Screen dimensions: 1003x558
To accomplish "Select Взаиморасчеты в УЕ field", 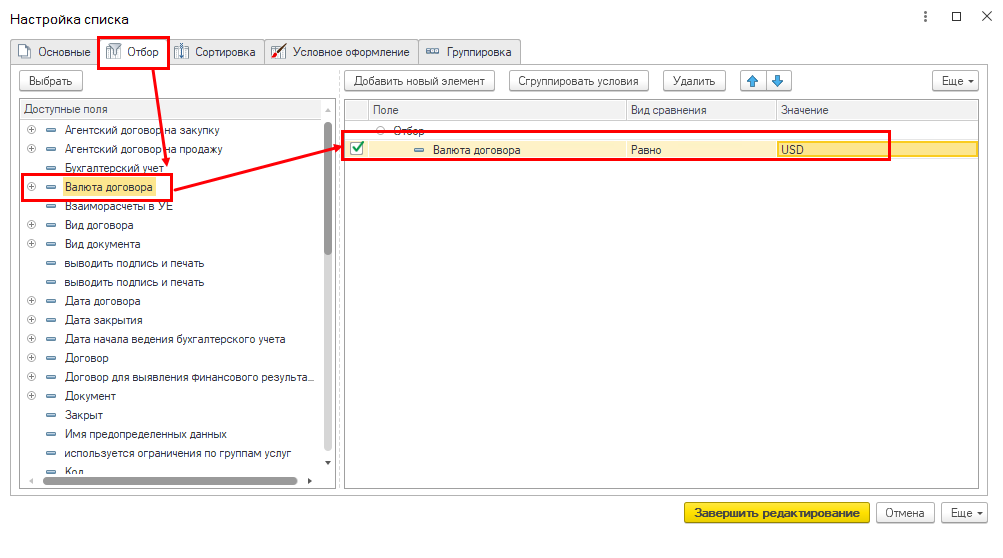I will click(118, 206).
